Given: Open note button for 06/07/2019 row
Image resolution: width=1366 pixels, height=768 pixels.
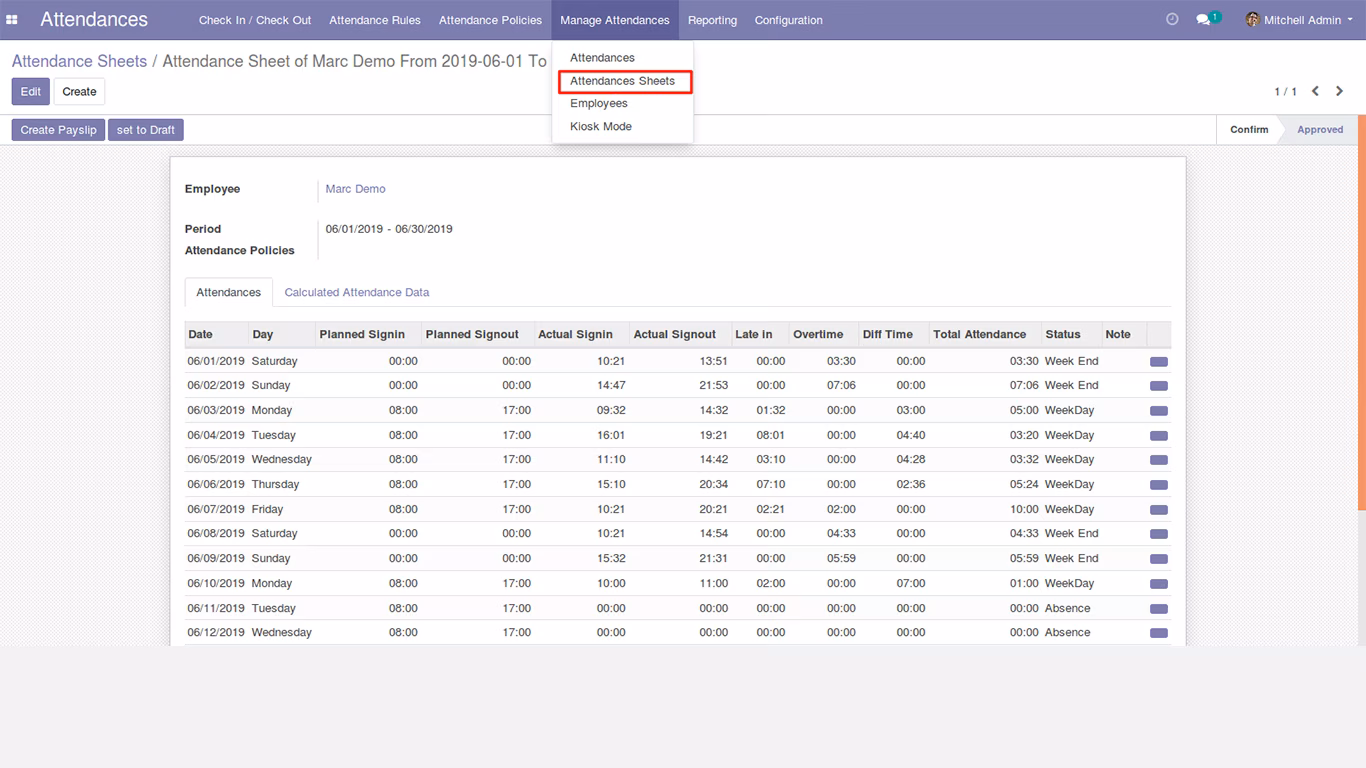Looking at the screenshot, I should [1159, 510].
